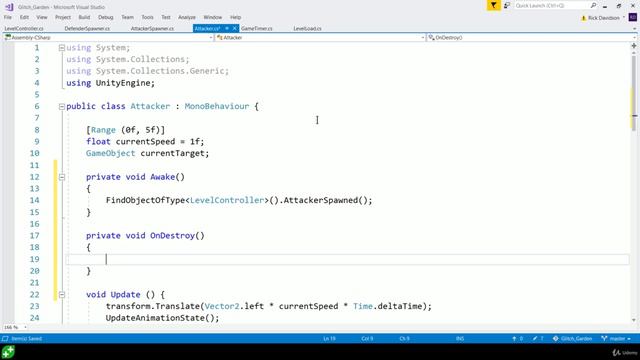This screenshot has height=360, width=640.
Task: Click the status bar Item(s) Saved icon
Action: (x=5, y=338)
